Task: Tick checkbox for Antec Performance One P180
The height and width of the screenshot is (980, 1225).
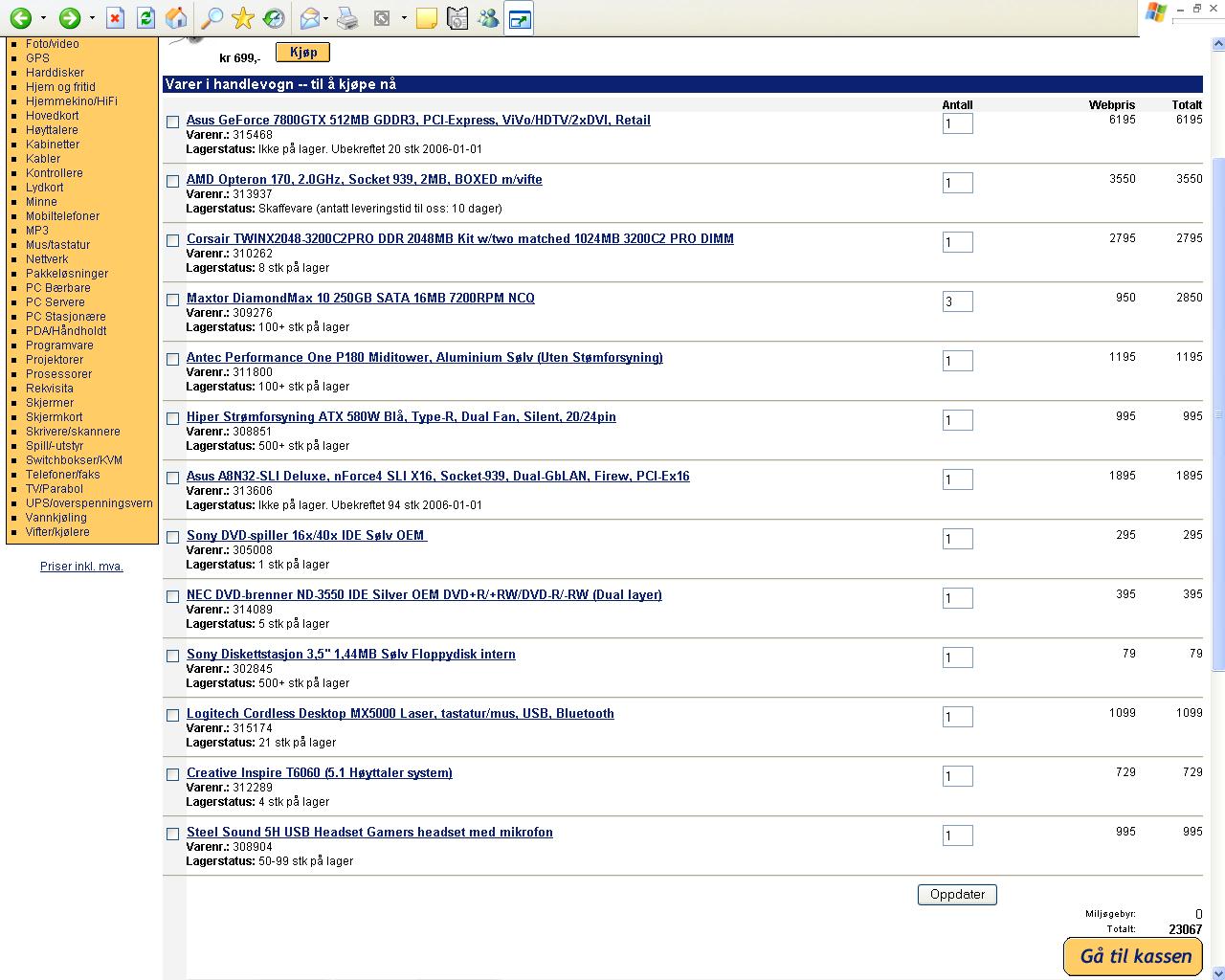Action: click(x=173, y=359)
